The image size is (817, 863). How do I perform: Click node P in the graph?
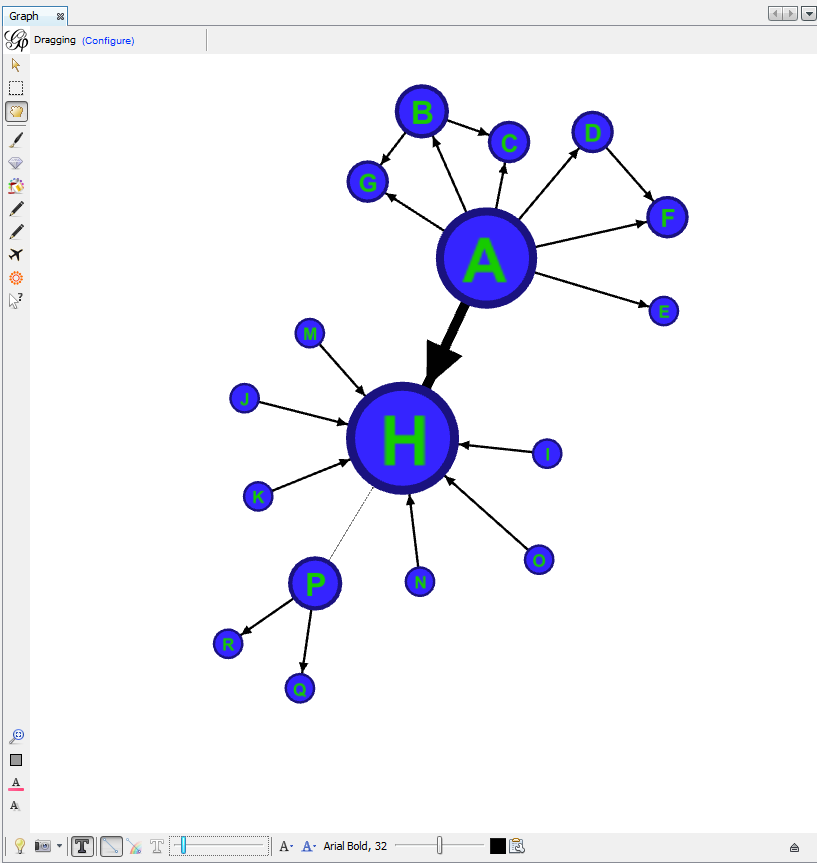[x=315, y=583]
